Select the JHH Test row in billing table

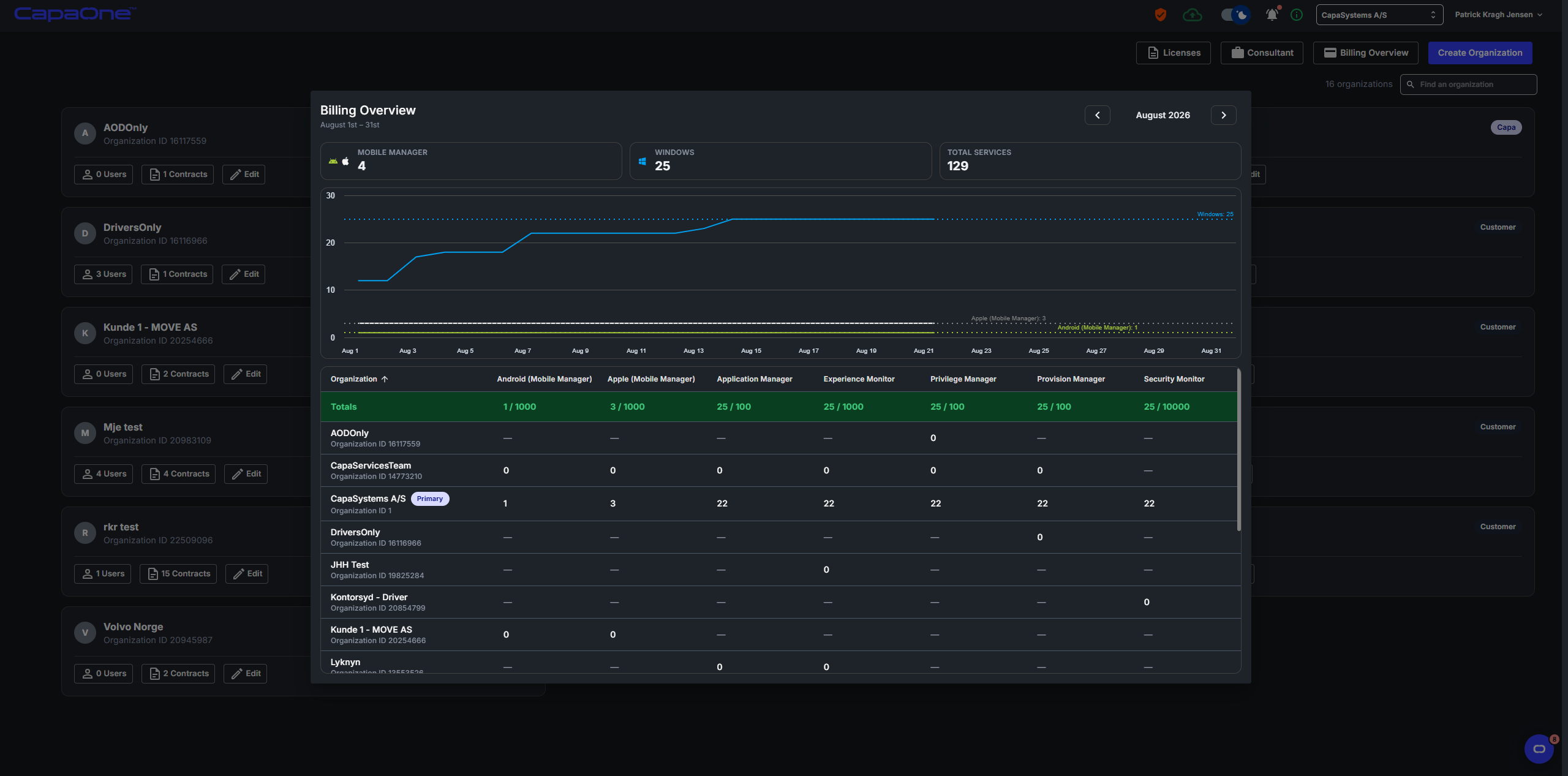pos(778,570)
